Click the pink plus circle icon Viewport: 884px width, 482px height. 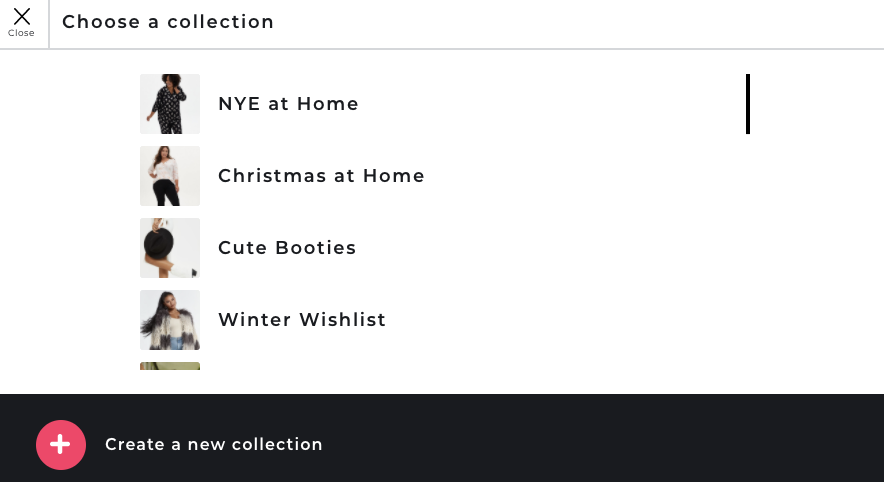(x=61, y=445)
